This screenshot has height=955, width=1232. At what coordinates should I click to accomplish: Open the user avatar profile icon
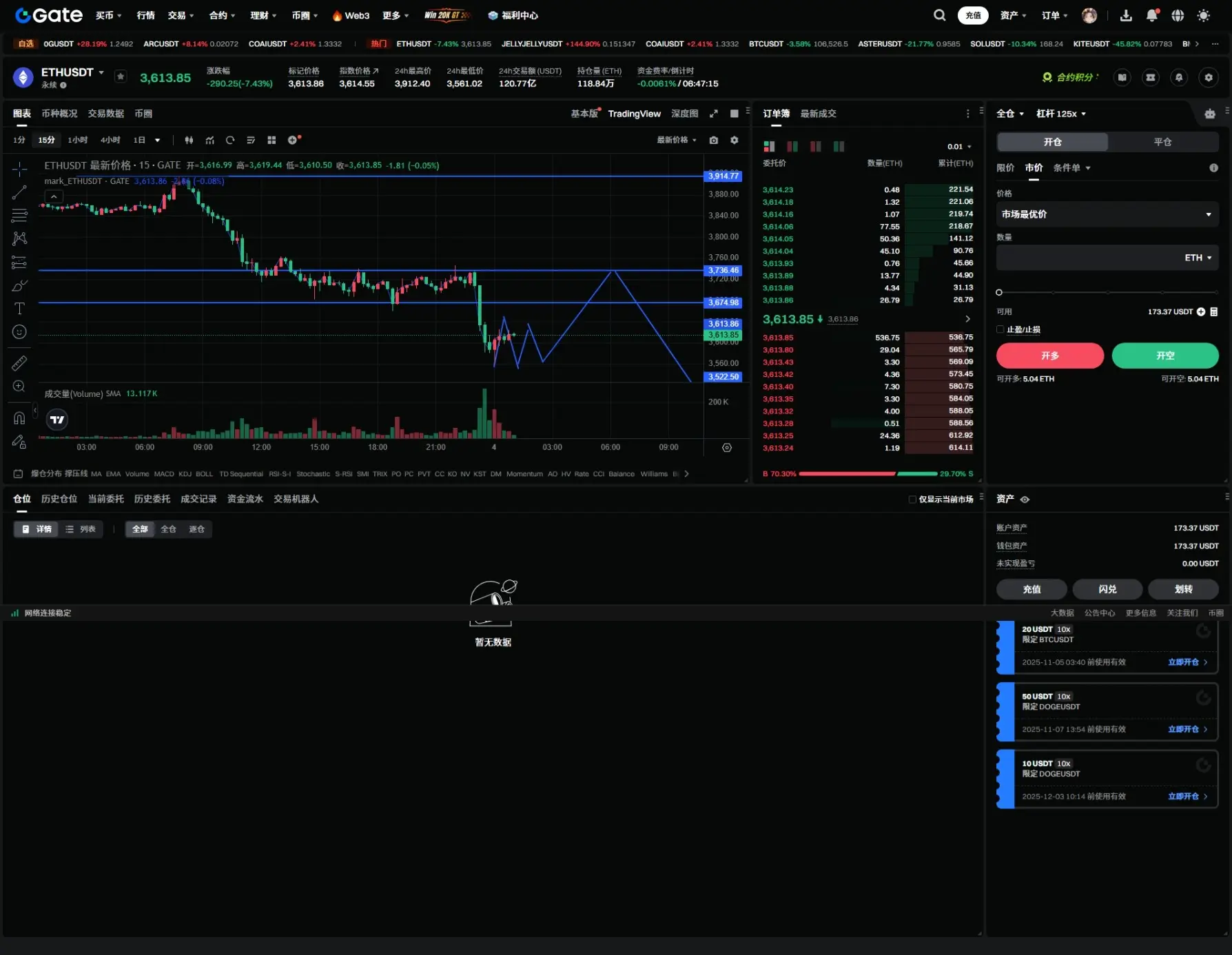(1089, 15)
